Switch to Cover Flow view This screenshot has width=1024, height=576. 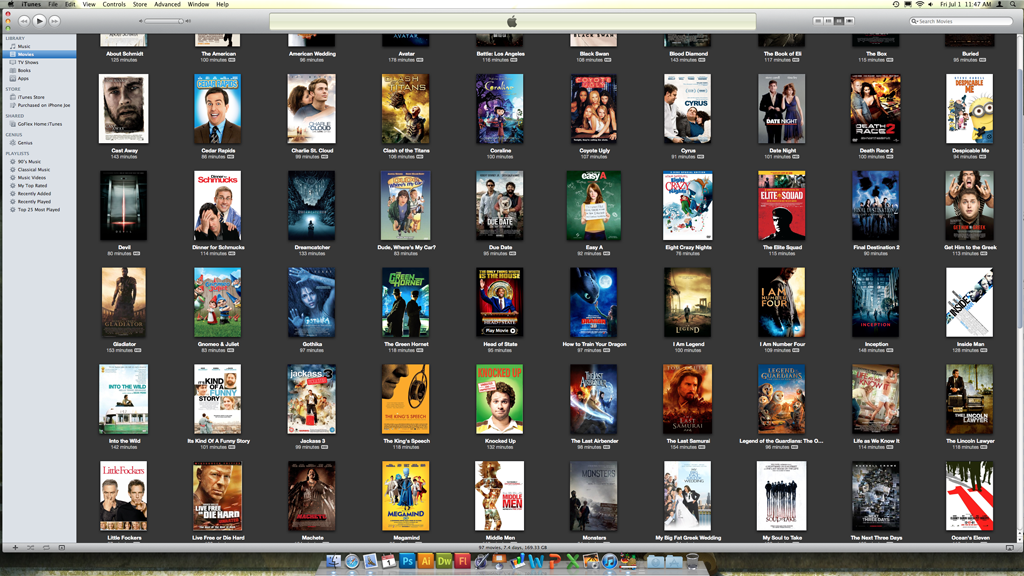(x=849, y=21)
